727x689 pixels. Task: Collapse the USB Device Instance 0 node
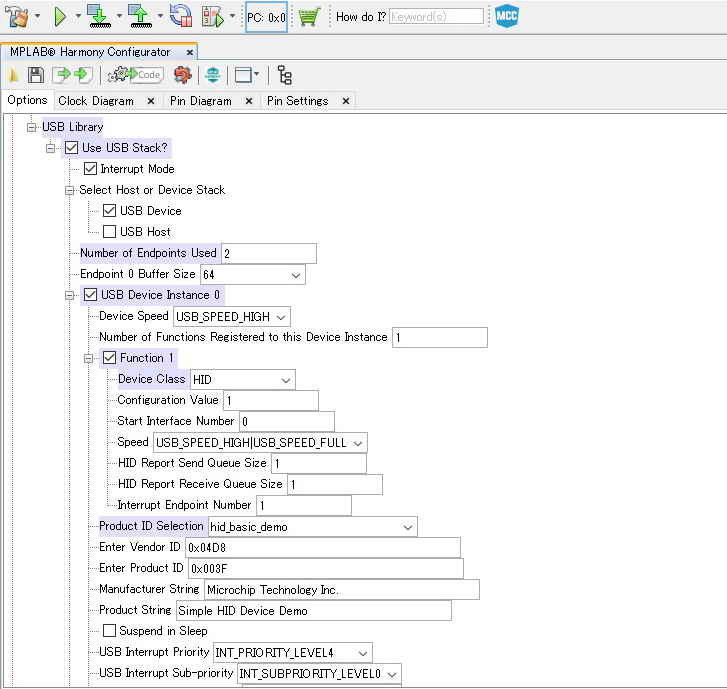click(x=69, y=295)
